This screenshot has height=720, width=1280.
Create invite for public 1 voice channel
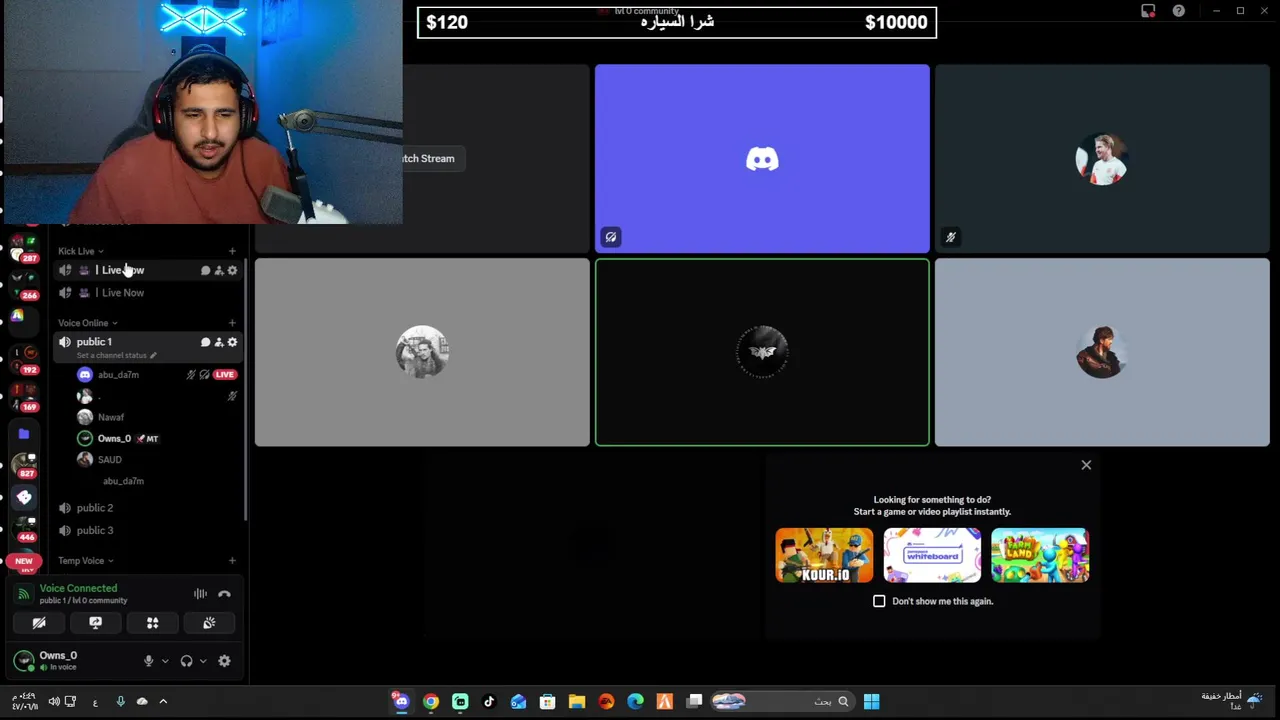218,342
